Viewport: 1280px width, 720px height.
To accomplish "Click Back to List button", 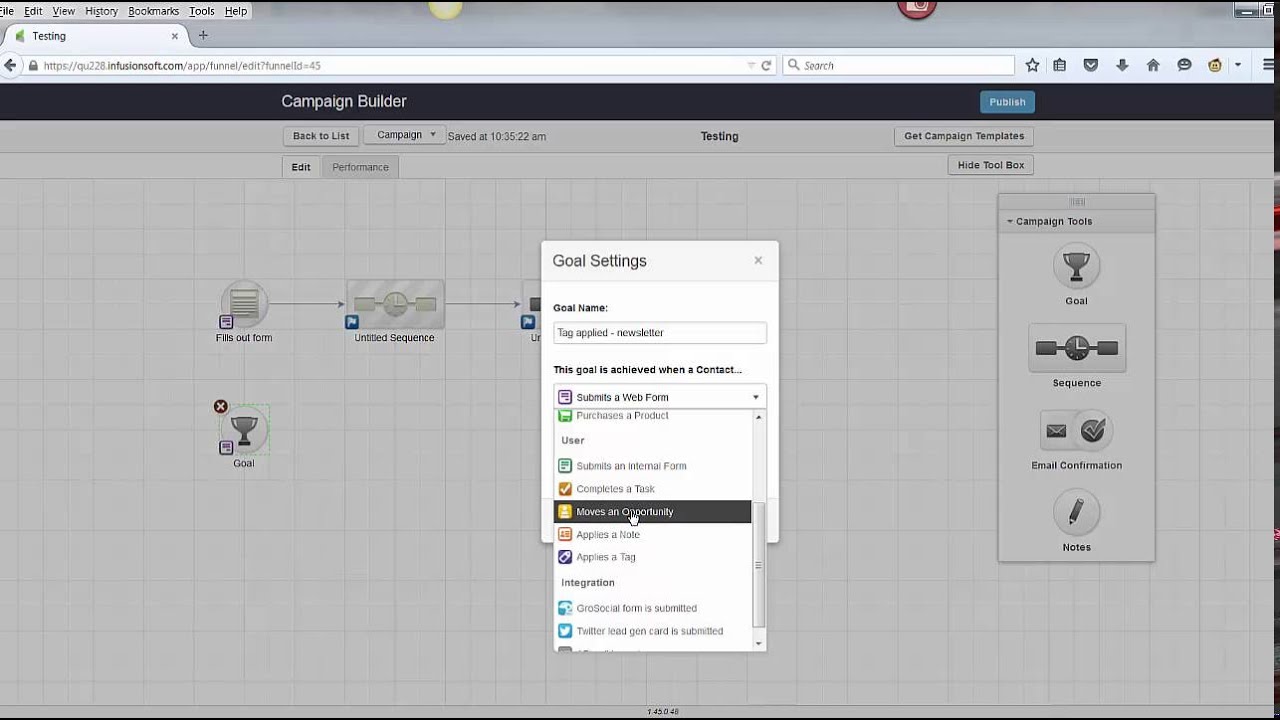I will (x=321, y=136).
